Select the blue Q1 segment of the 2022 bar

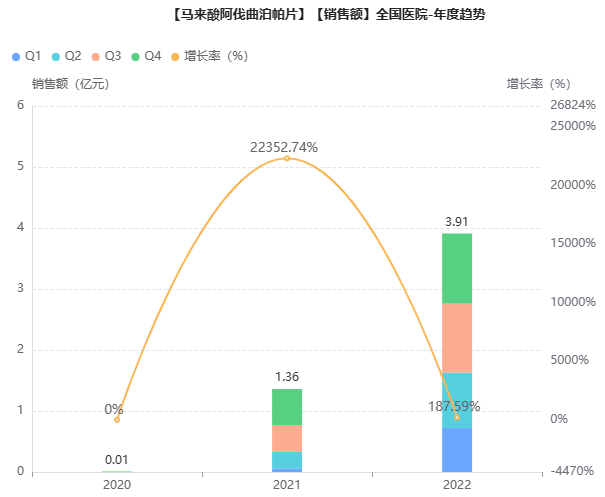click(457, 450)
